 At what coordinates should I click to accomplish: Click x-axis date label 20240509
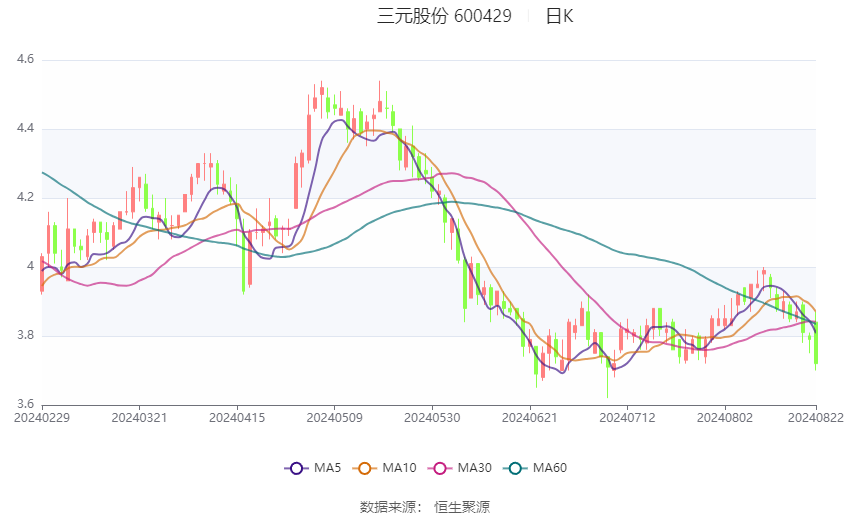click(334, 418)
